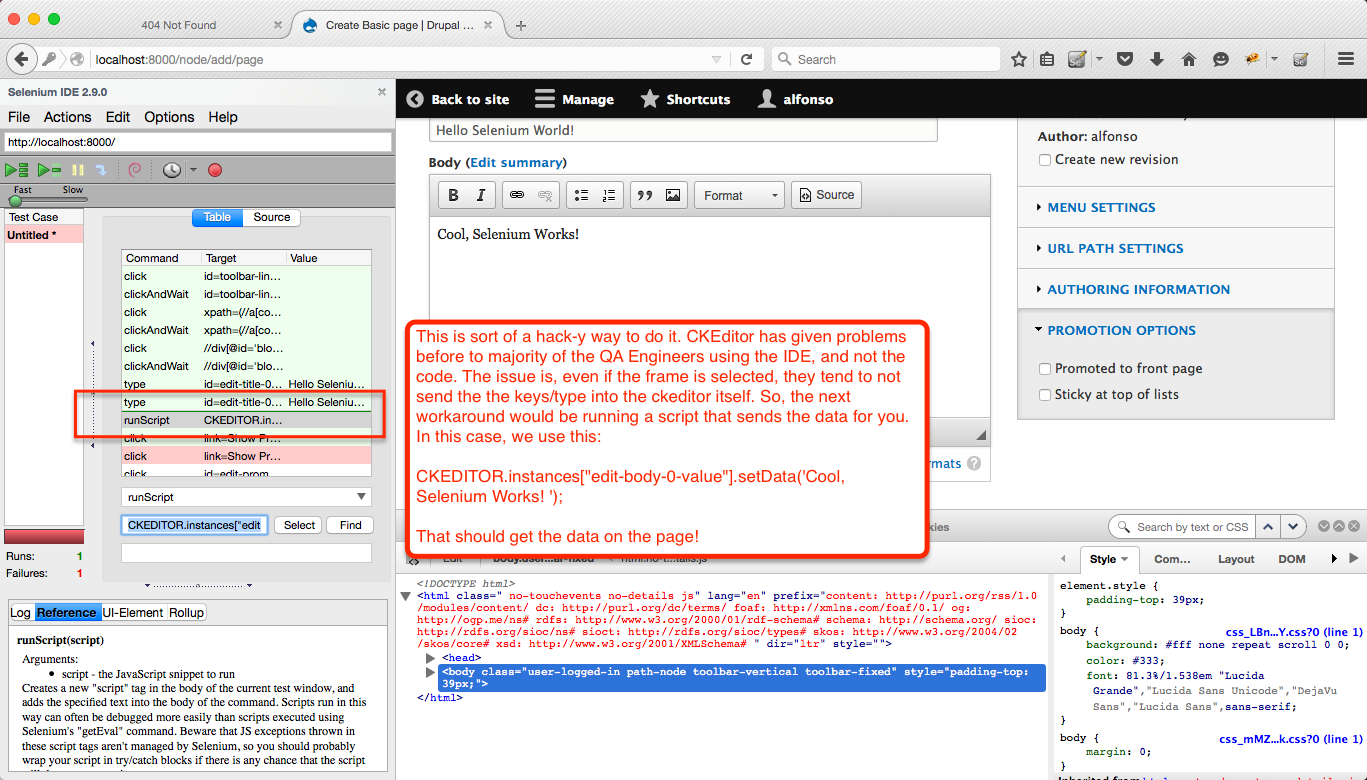This screenshot has width=1367, height=780.
Task: Open the Firebug DOM tab
Action: click(x=1292, y=559)
